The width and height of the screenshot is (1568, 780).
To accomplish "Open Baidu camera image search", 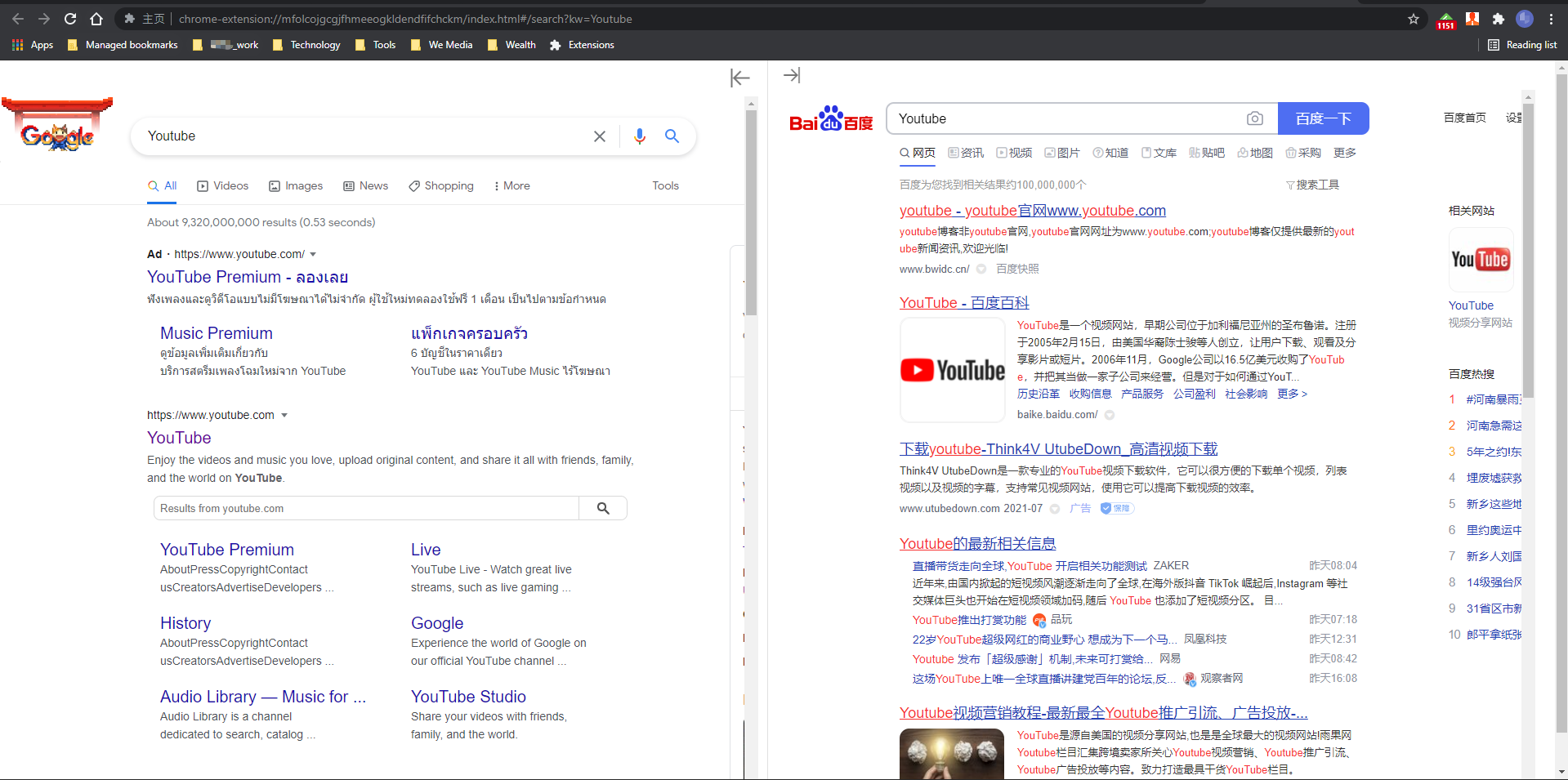I will [1255, 119].
